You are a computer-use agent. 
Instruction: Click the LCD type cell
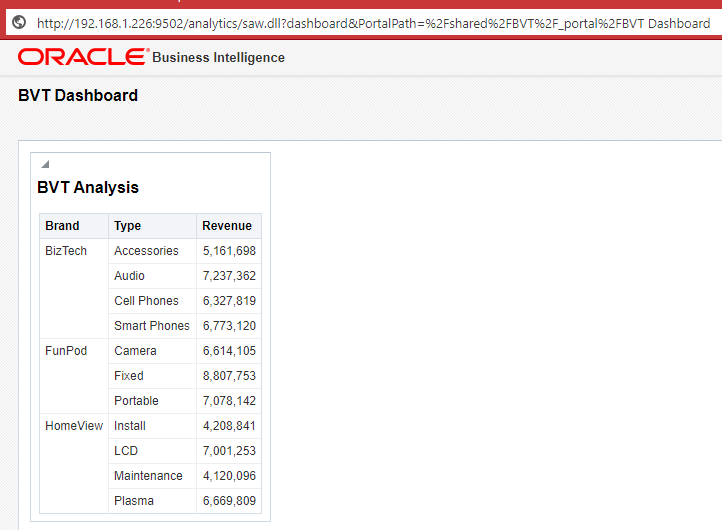point(152,451)
